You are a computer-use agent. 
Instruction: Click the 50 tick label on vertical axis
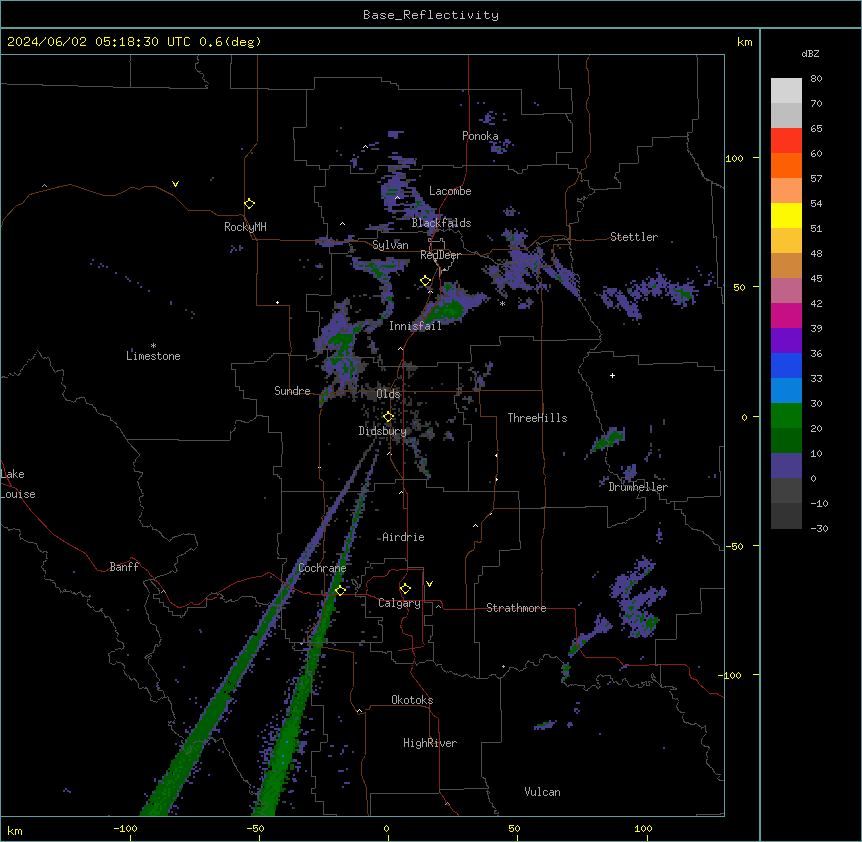pos(739,287)
